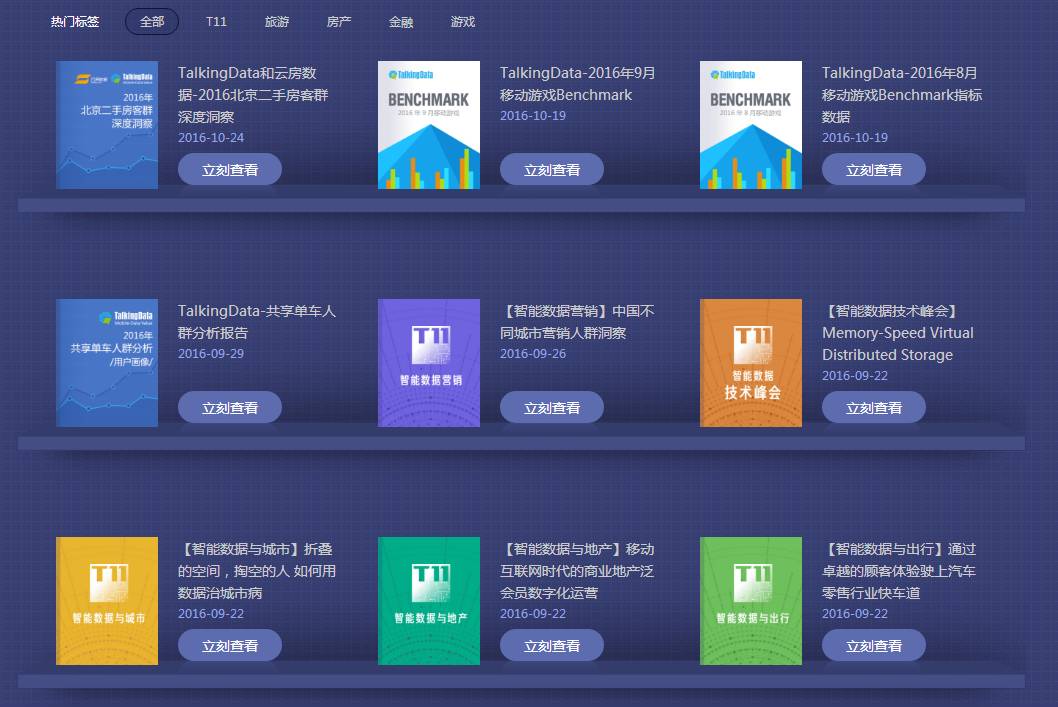Select the 全部 tag filter
The width and height of the screenshot is (1058, 707).
point(152,22)
